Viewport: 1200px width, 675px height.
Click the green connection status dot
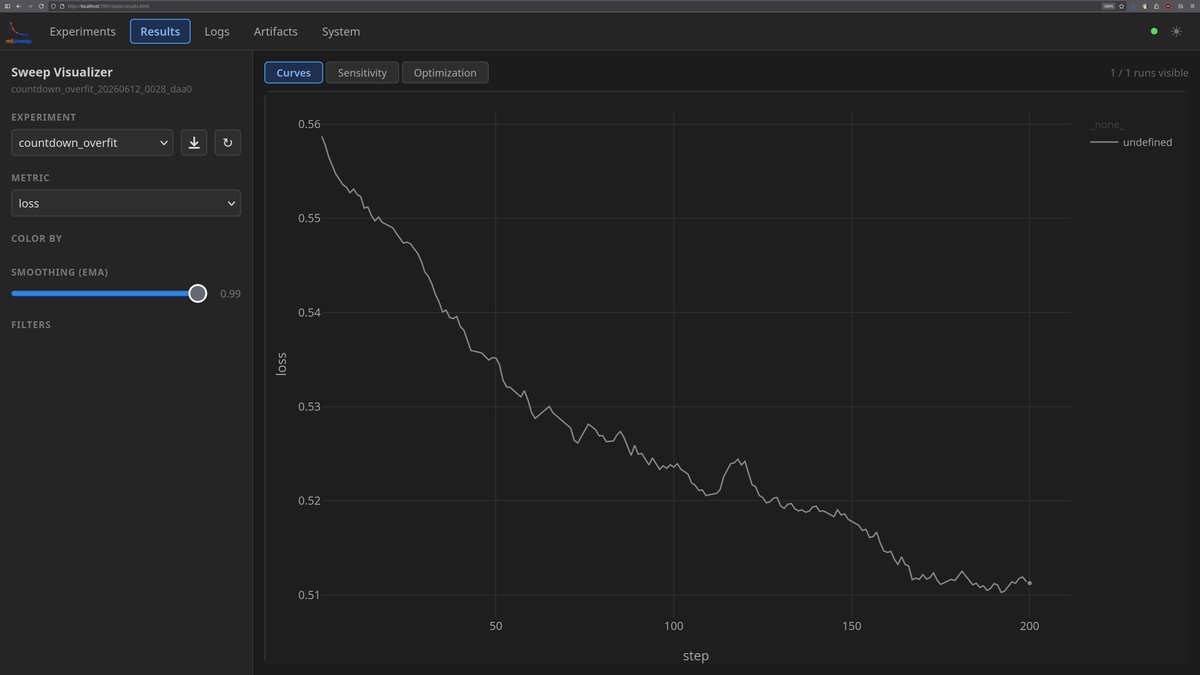click(1154, 31)
